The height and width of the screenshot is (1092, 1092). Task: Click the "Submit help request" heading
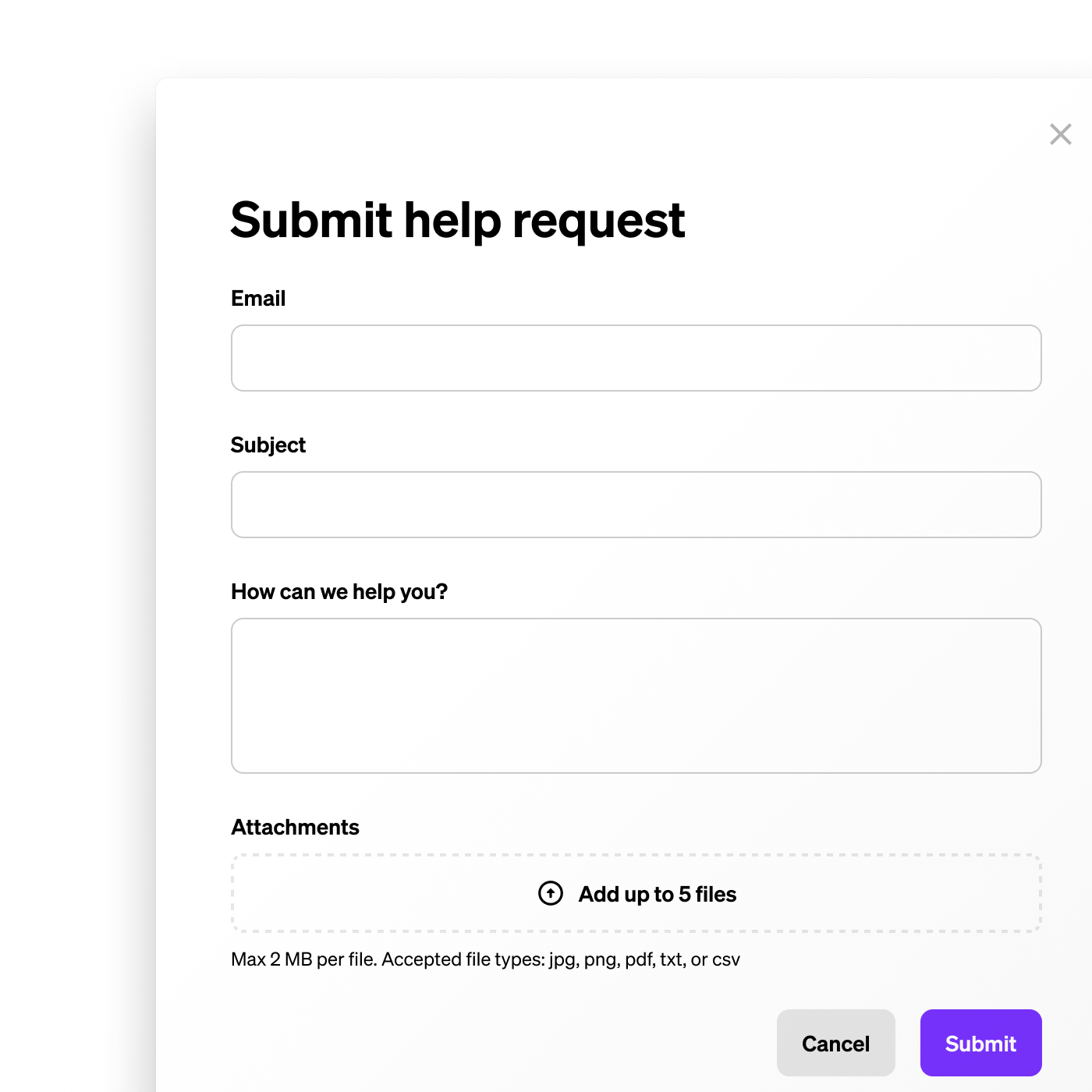pyautogui.click(x=458, y=221)
